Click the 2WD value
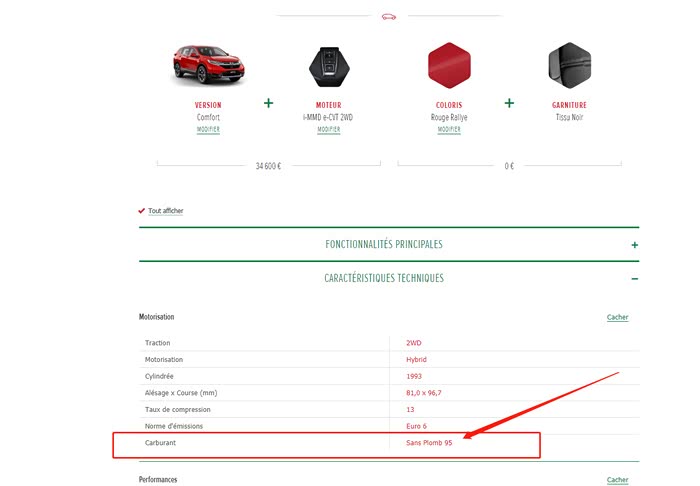 [413, 343]
